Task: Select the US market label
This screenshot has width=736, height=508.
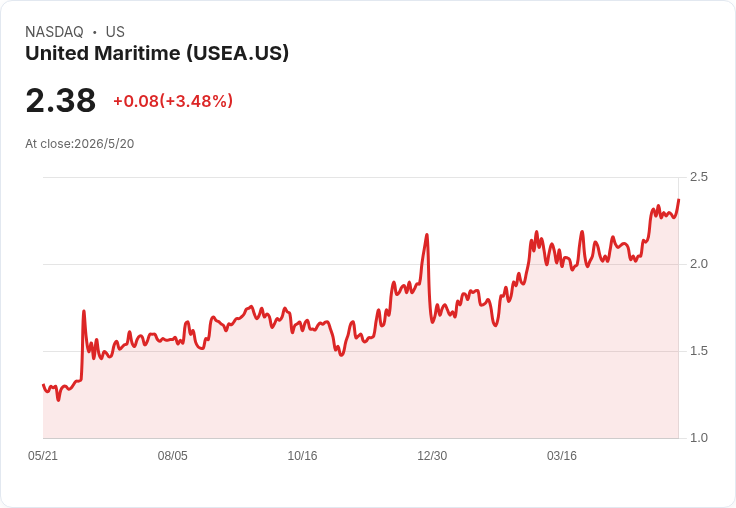Action: [115, 32]
